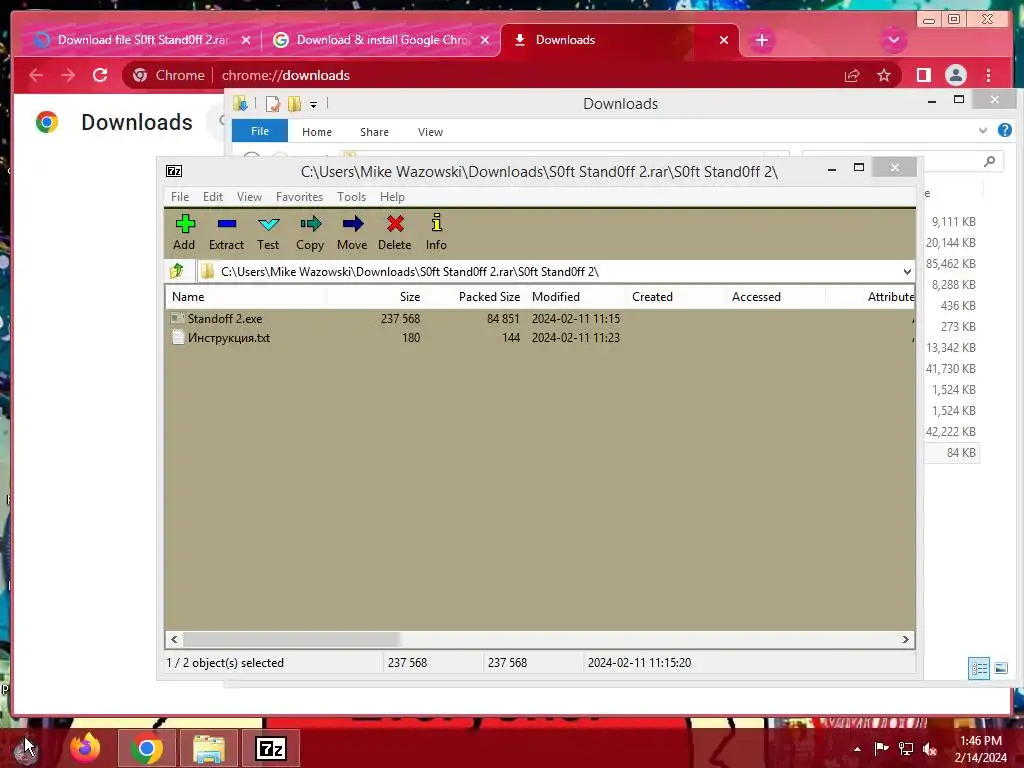Open the Chrome profile avatar
The image size is (1024, 768).
(x=955, y=75)
